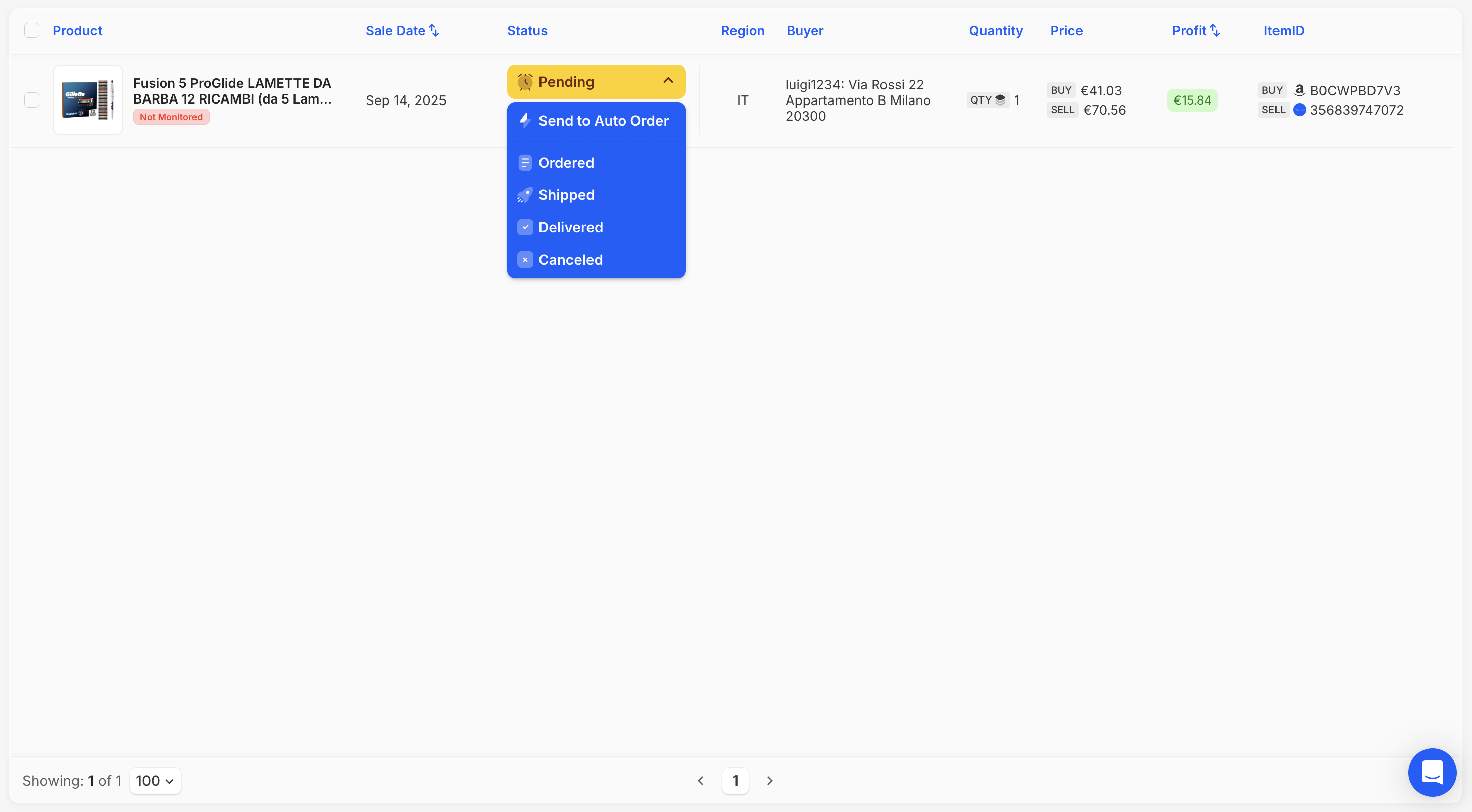Image resolution: width=1472 pixels, height=812 pixels.
Task: Click the ItemID column header
Action: click(1284, 31)
